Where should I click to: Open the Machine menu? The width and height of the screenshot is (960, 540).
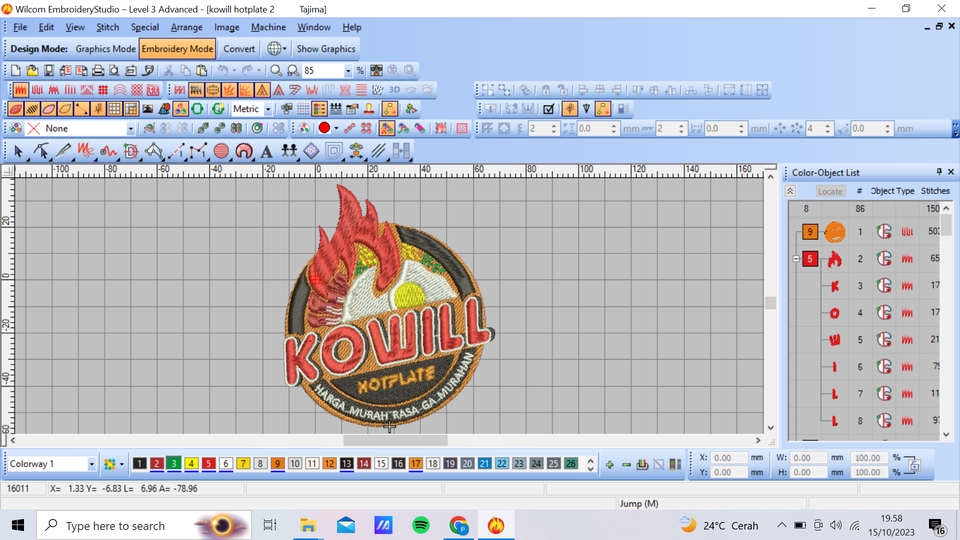(x=268, y=27)
